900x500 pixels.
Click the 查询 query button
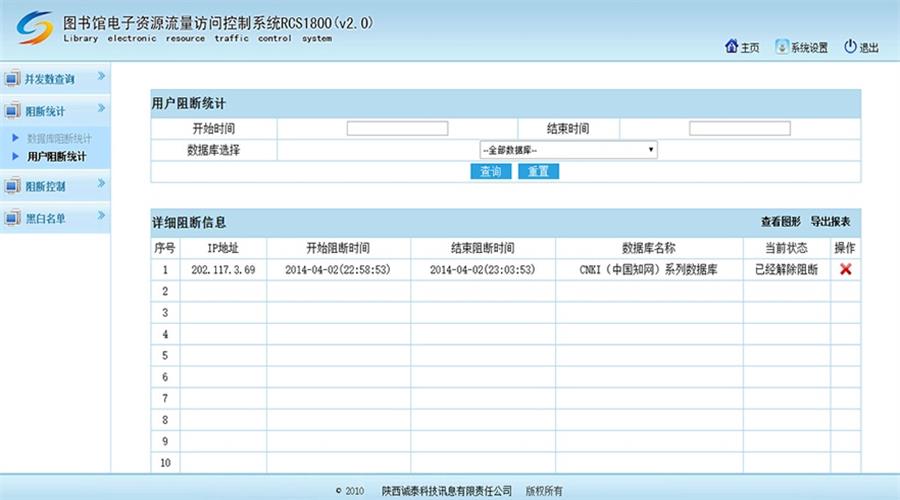tap(490, 172)
